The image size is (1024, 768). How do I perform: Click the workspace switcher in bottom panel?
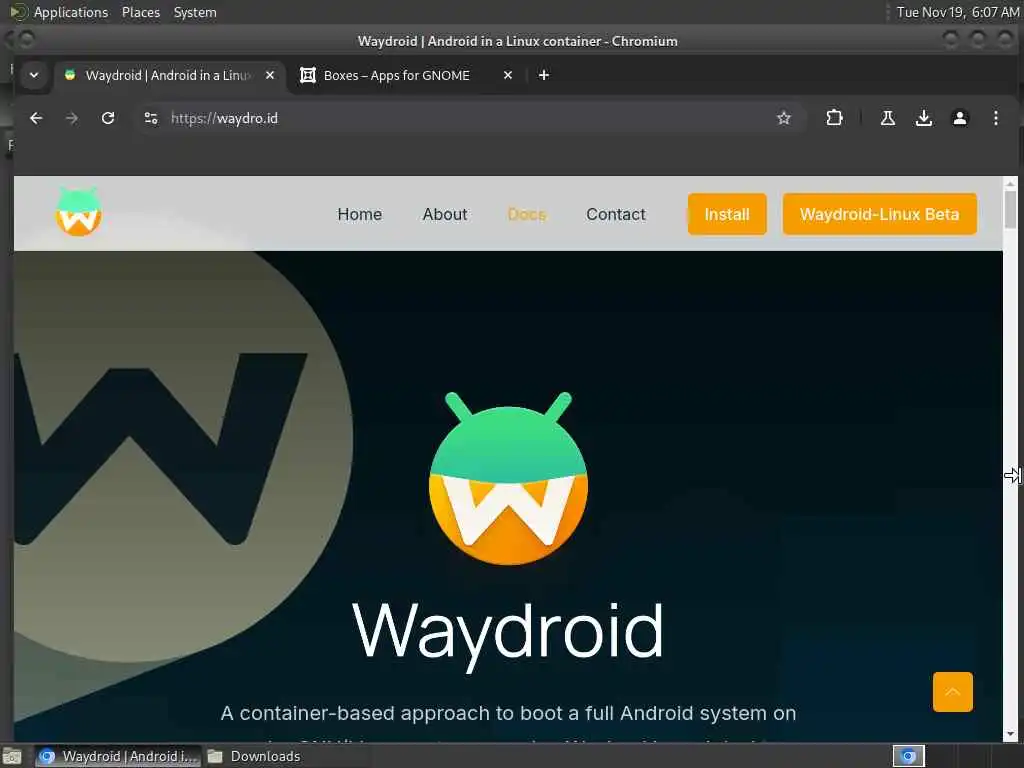click(x=908, y=756)
